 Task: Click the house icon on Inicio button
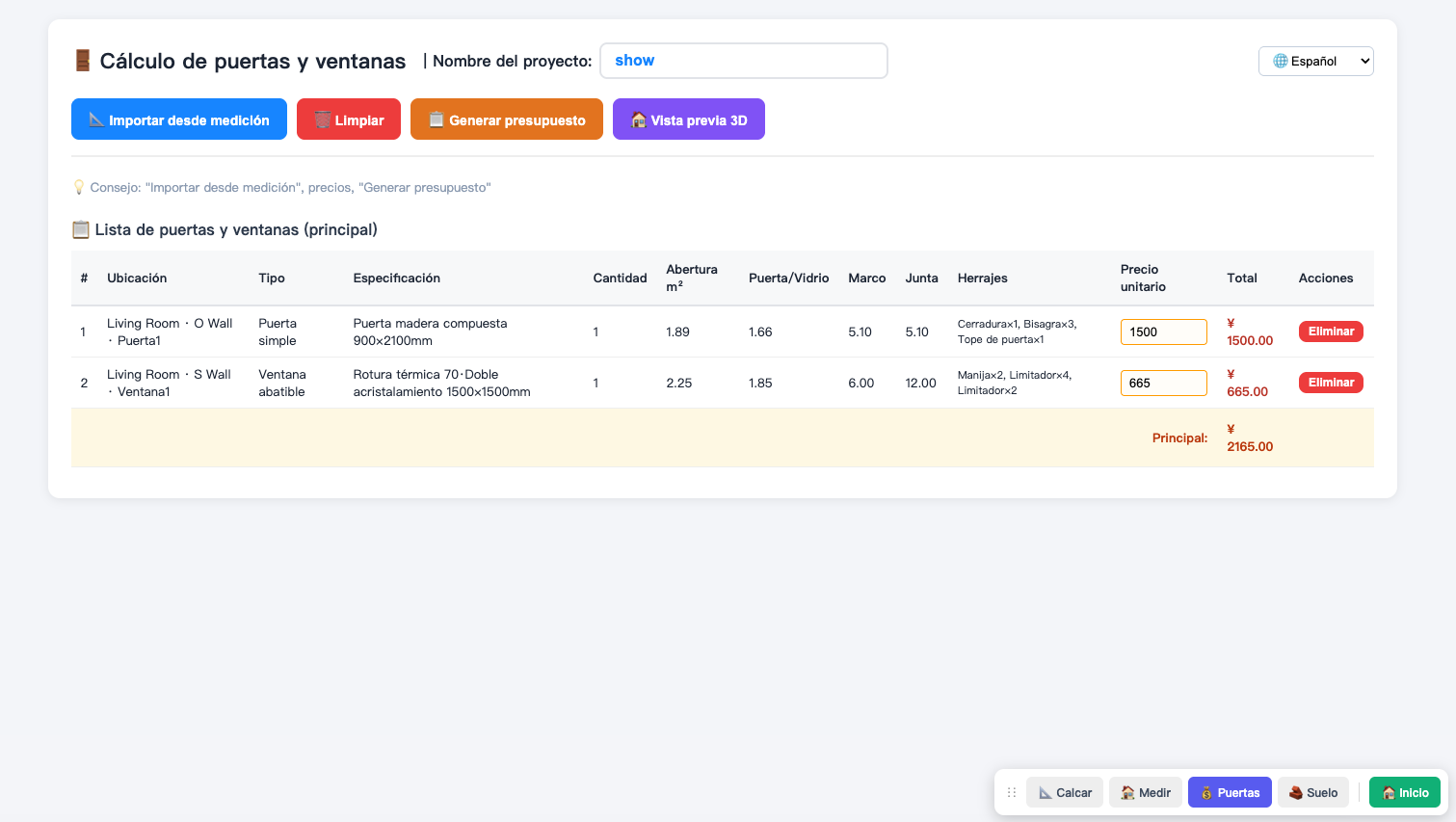1389,792
